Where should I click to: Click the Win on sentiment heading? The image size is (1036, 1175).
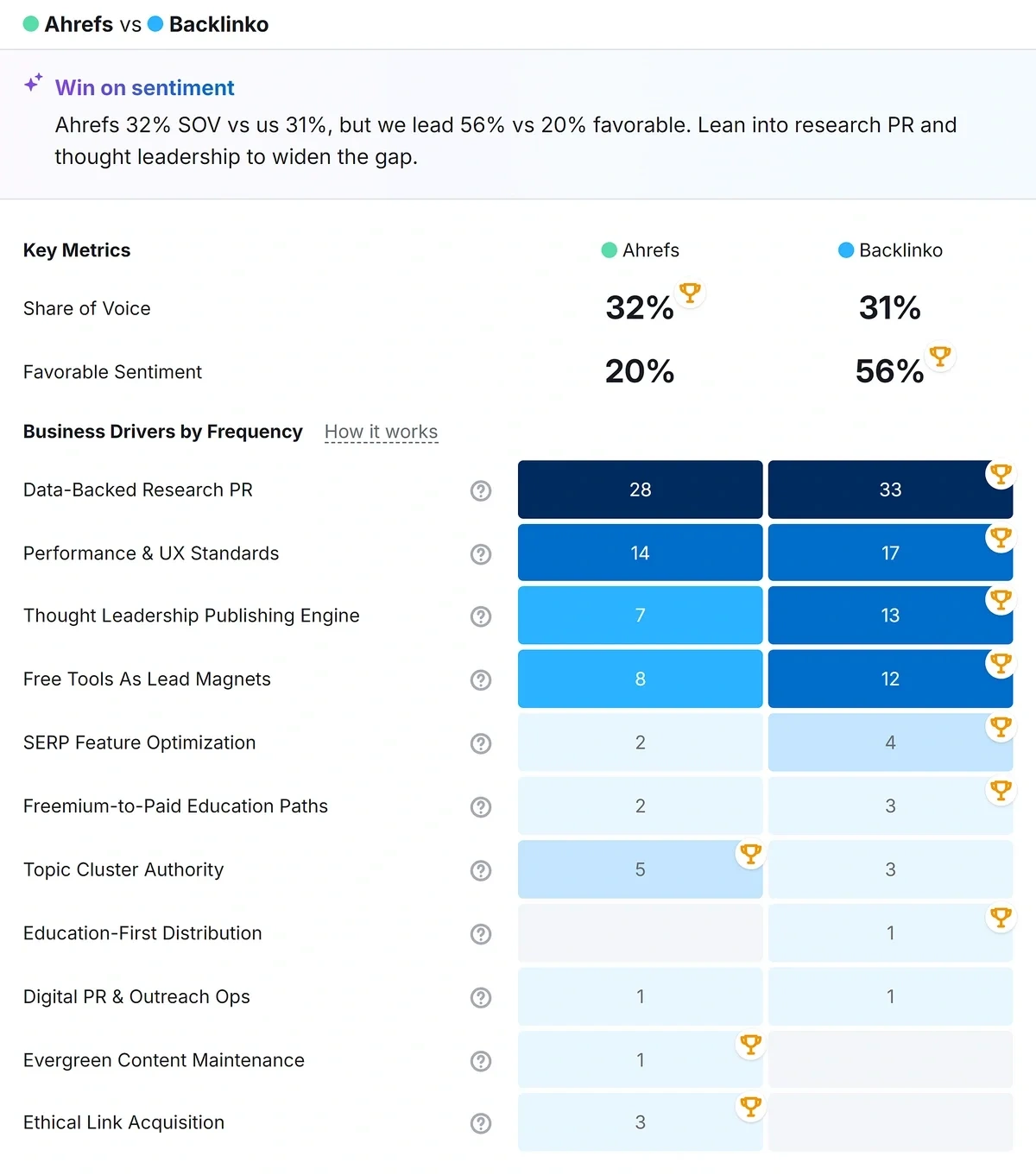click(x=144, y=87)
